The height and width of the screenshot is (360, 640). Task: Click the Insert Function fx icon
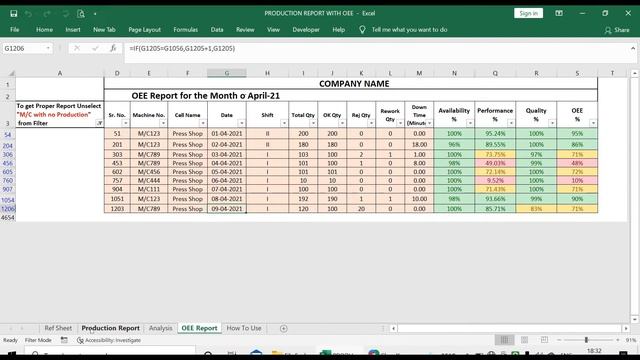tap(113, 48)
